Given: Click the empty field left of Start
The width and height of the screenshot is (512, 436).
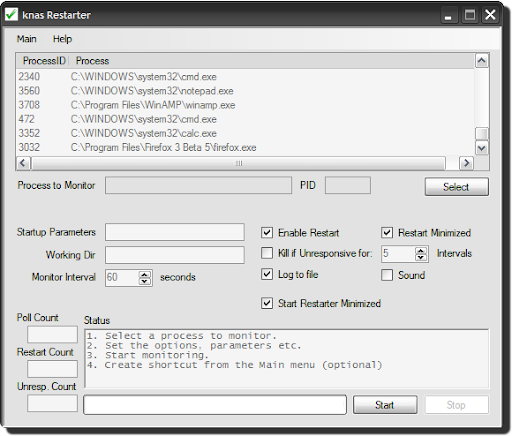Looking at the screenshot, I should coord(215,405).
